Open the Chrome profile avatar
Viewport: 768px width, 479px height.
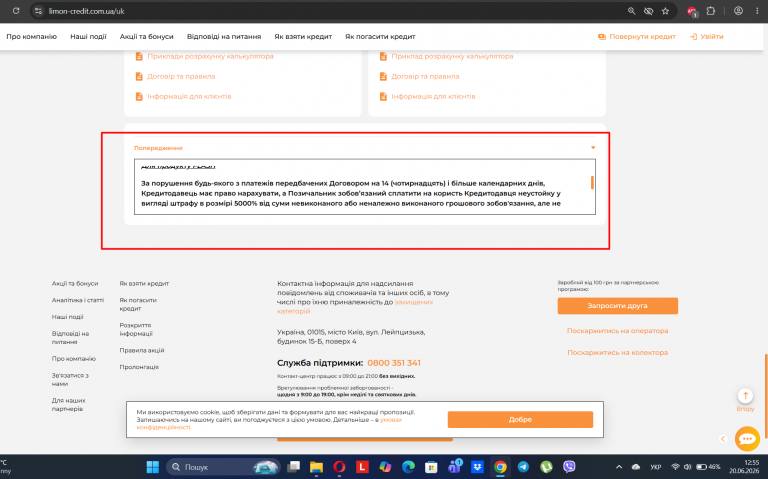pyautogui.click(x=738, y=11)
